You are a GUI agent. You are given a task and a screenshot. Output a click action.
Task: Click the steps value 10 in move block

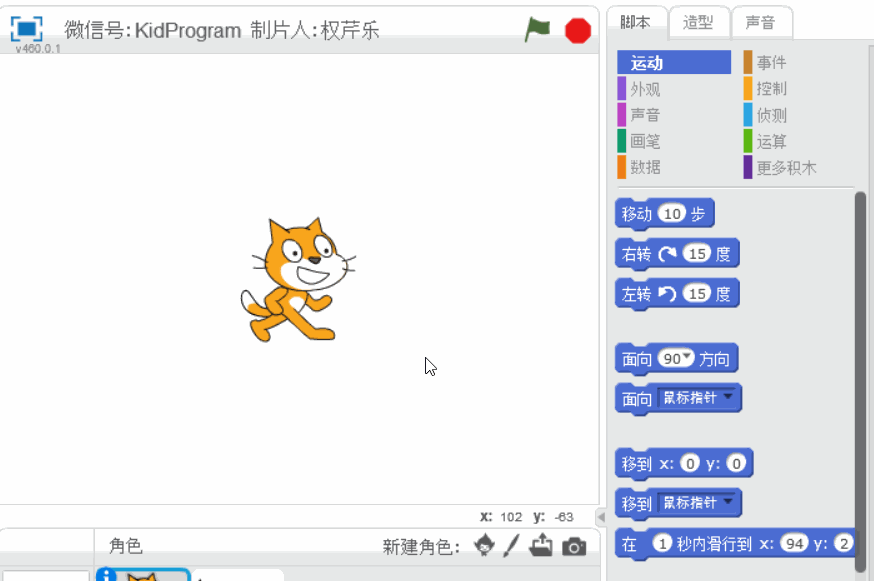tap(672, 214)
